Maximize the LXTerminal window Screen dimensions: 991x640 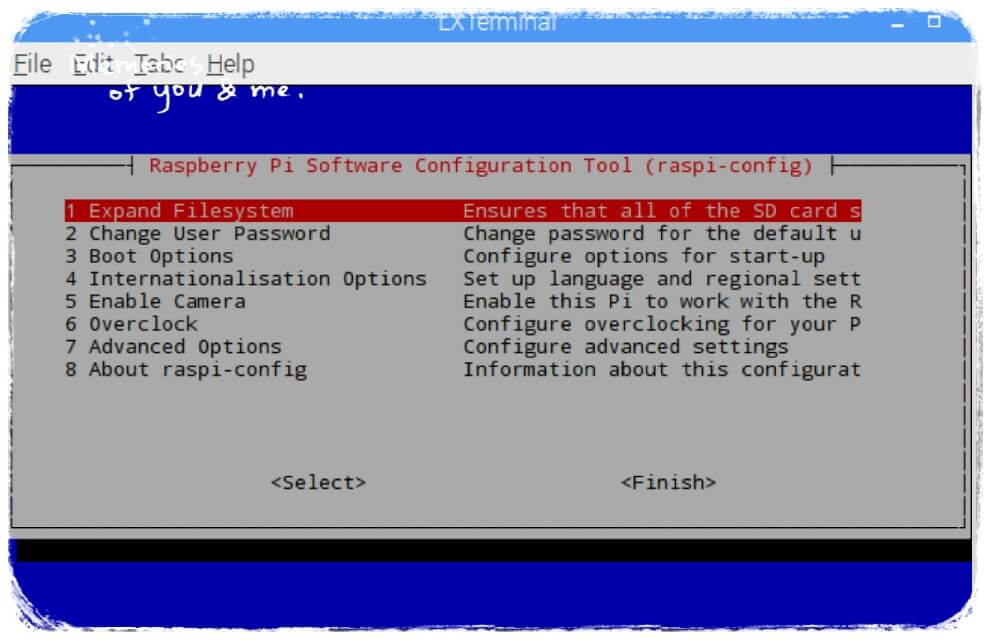coord(933,21)
